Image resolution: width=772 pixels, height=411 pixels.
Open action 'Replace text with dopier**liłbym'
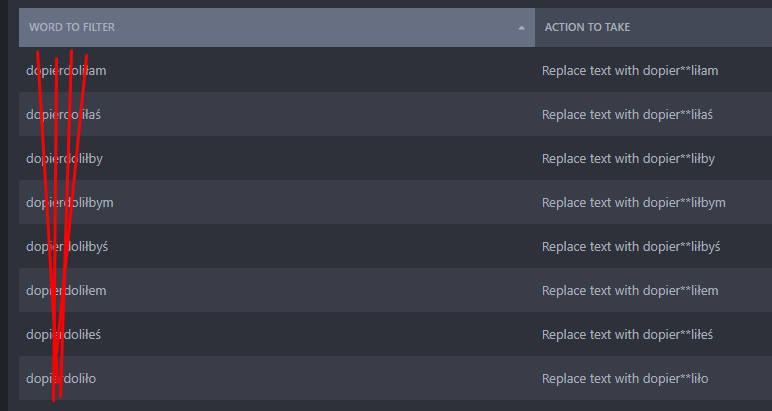click(x=634, y=202)
